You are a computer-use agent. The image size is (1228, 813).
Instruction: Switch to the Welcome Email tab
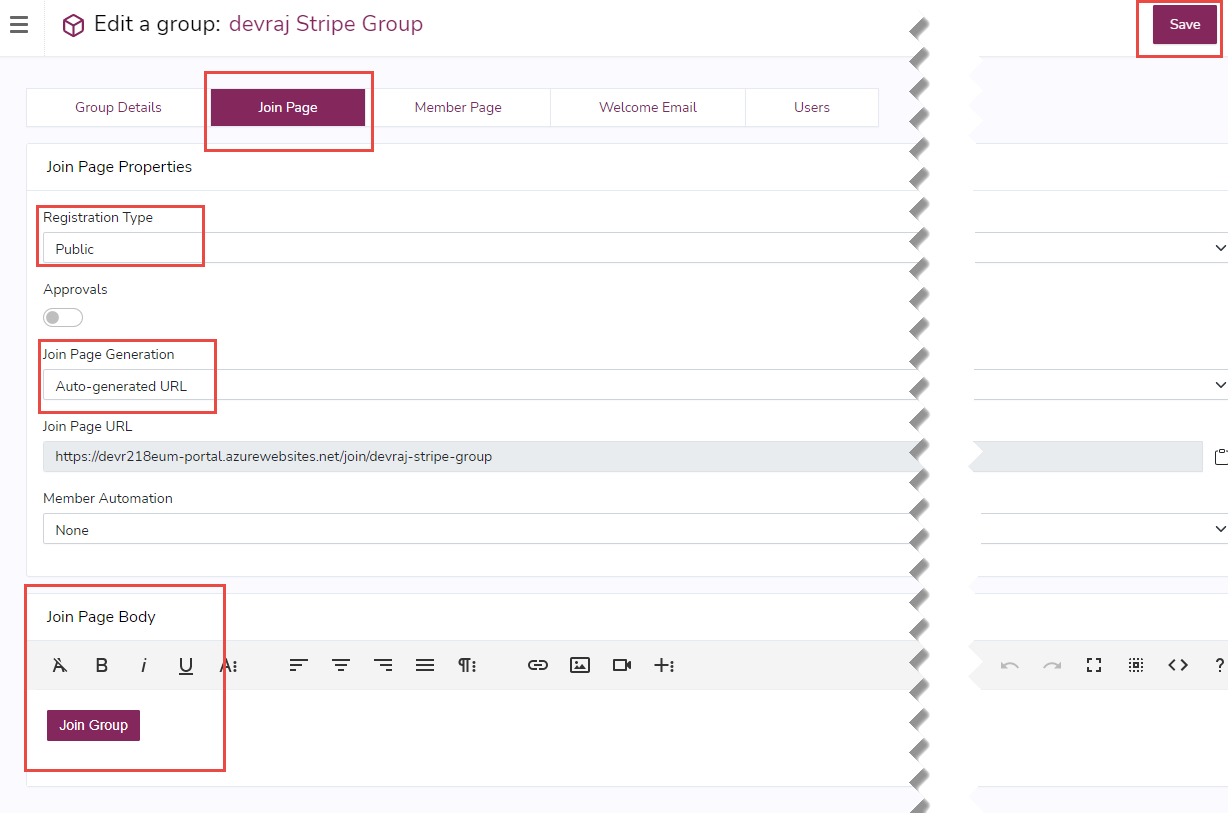point(647,107)
